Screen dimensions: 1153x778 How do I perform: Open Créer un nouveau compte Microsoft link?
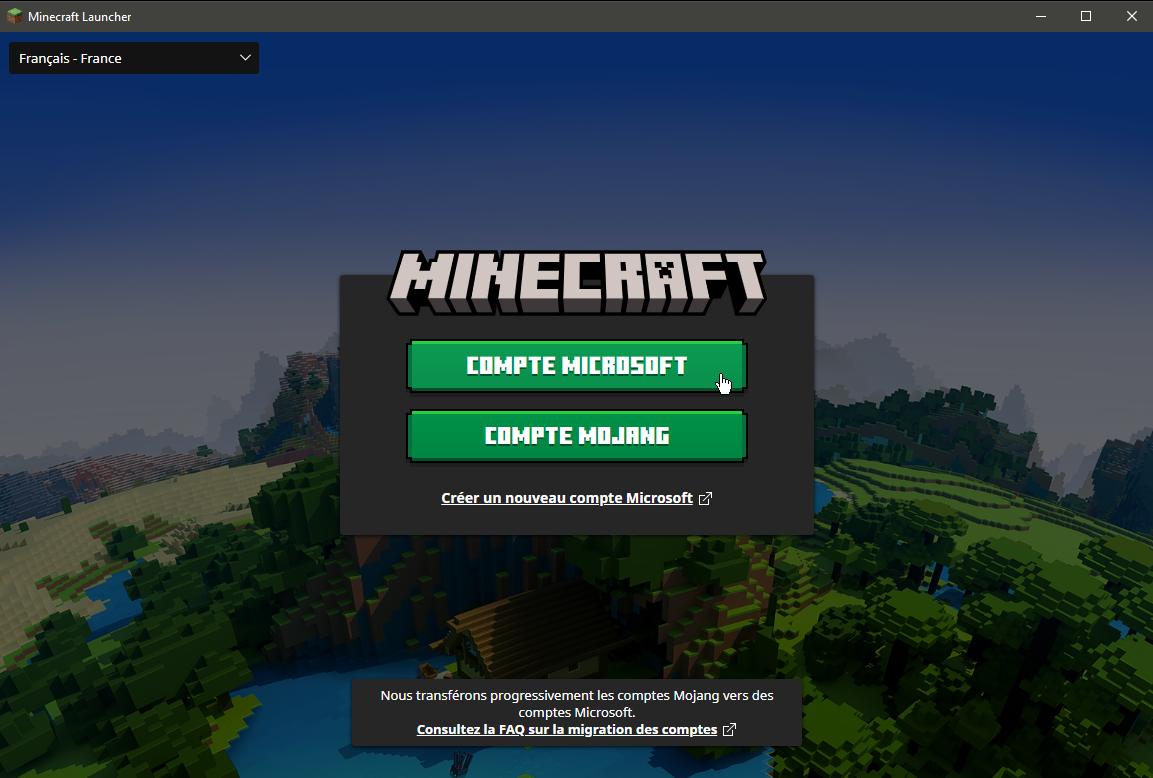coord(567,498)
